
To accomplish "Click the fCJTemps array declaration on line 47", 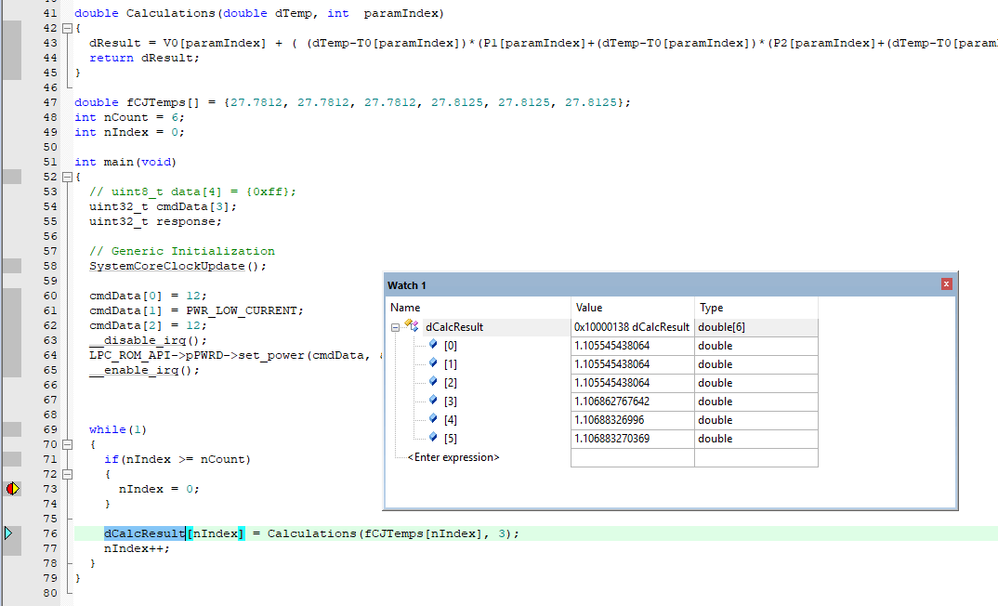I will 352,102.
